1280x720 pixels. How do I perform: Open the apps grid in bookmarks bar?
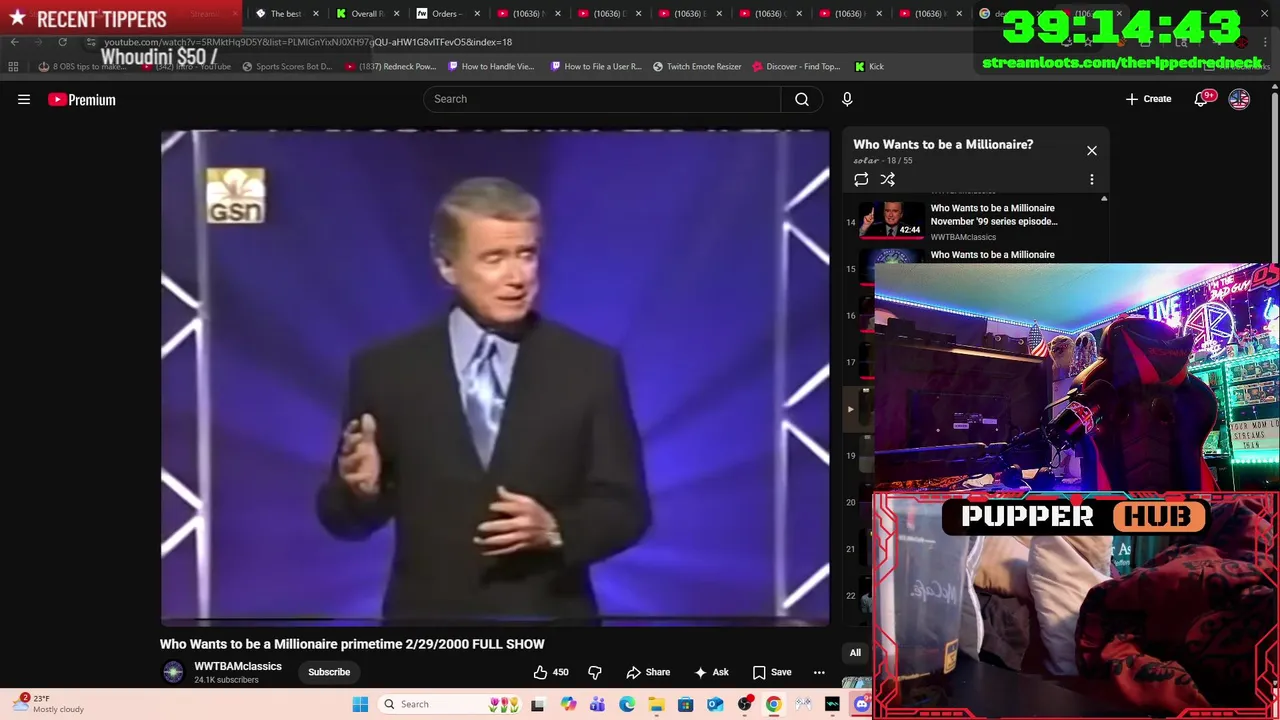(13, 67)
